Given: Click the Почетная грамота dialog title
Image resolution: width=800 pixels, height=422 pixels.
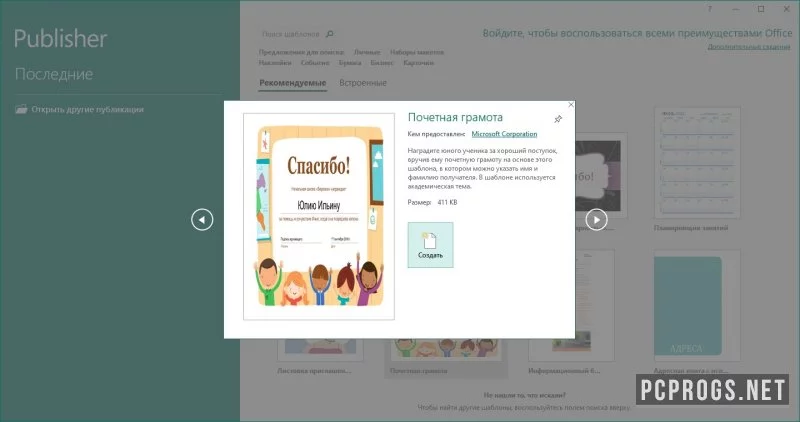Looking at the screenshot, I should point(455,117).
